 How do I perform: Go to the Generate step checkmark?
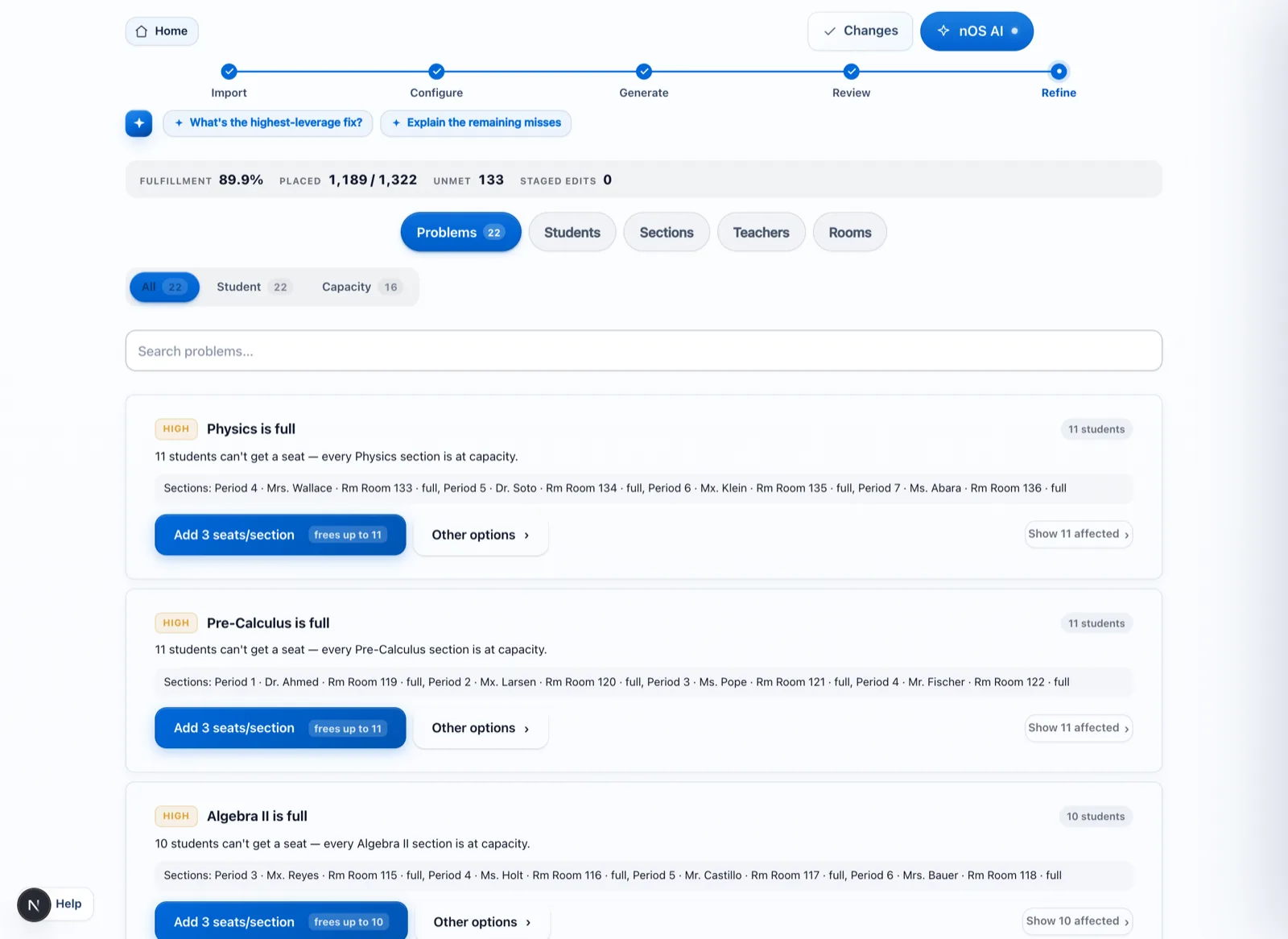(x=644, y=72)
